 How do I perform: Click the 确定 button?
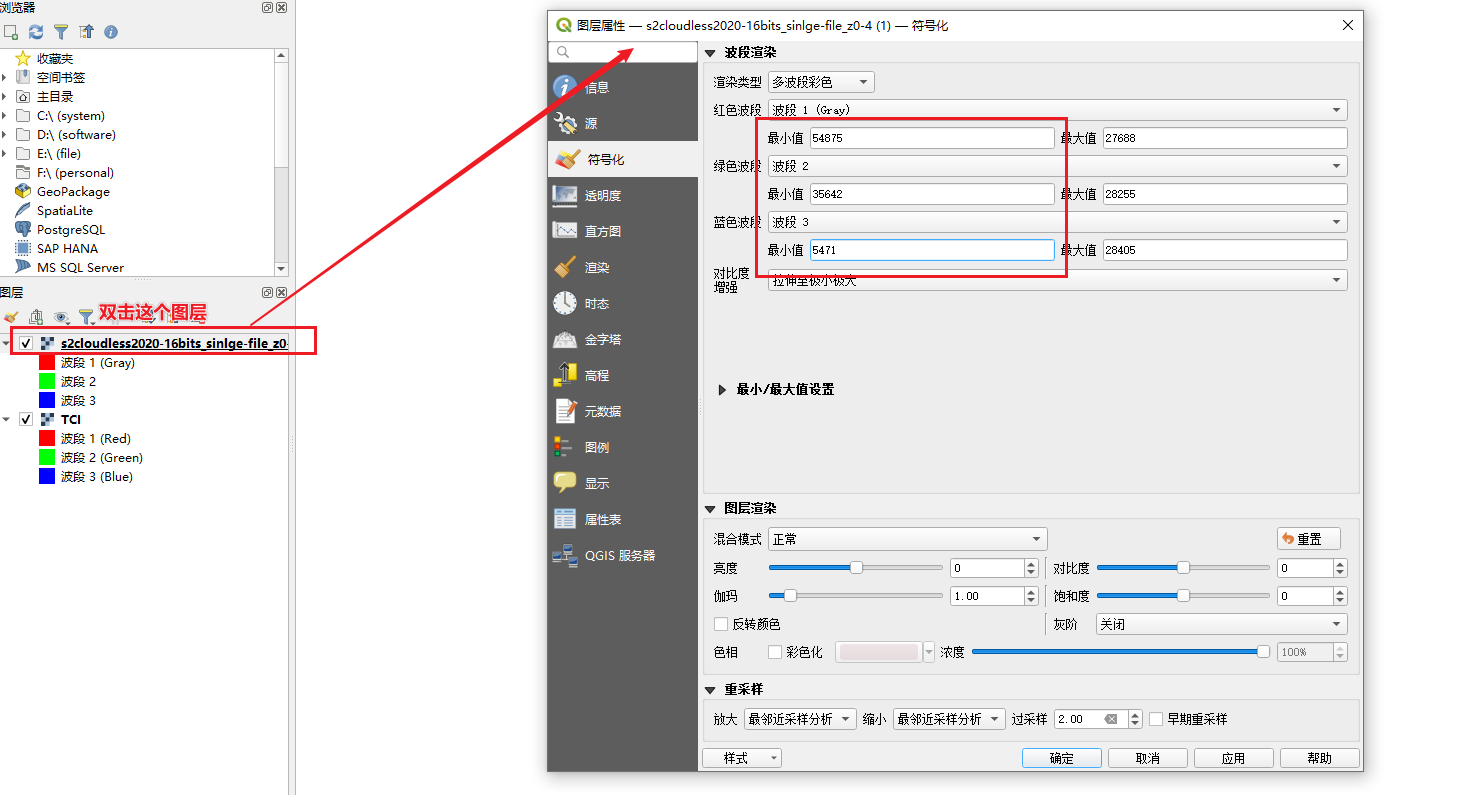tap(1062, 758)
